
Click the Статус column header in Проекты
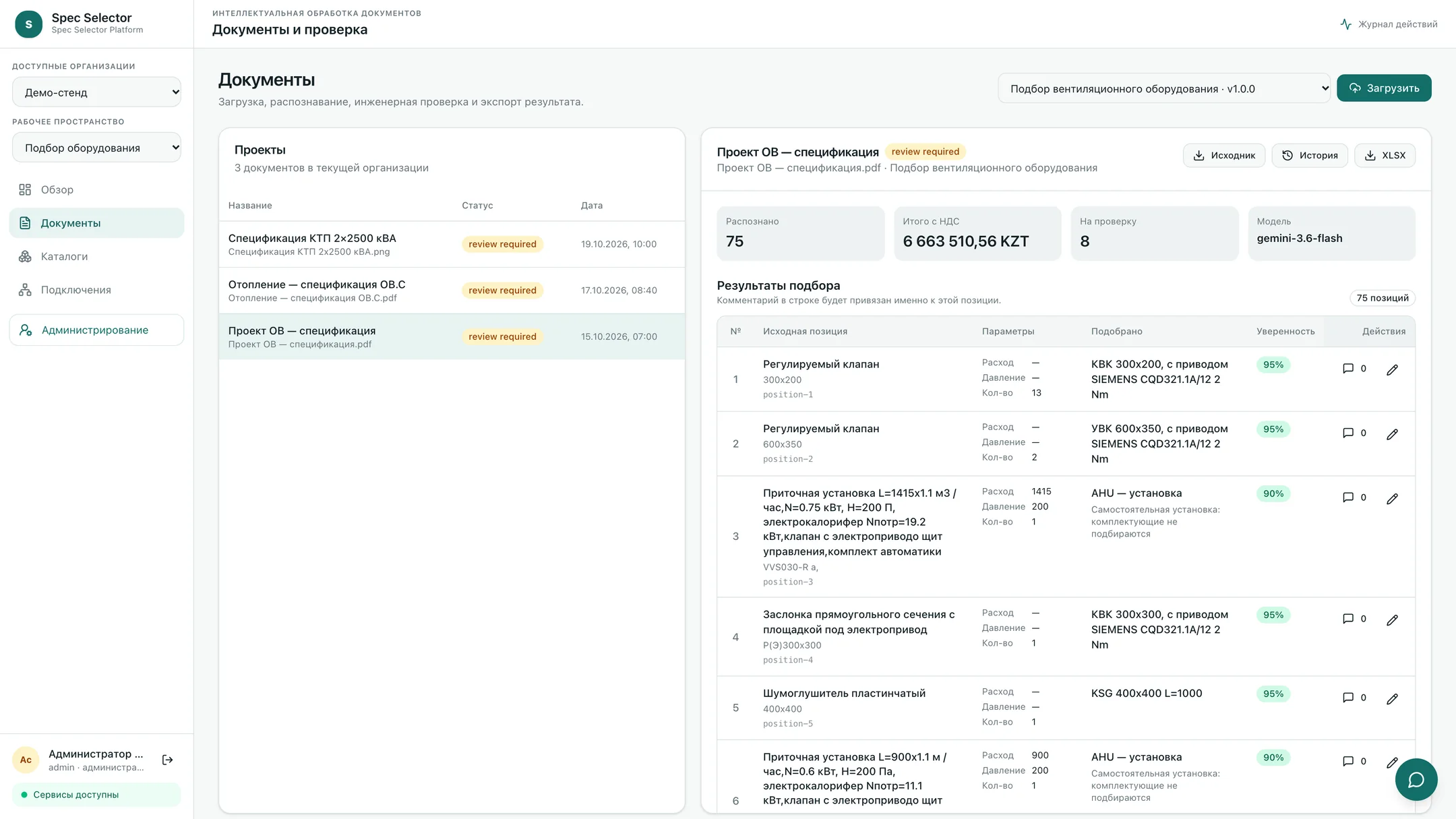(x=477, y=206)
